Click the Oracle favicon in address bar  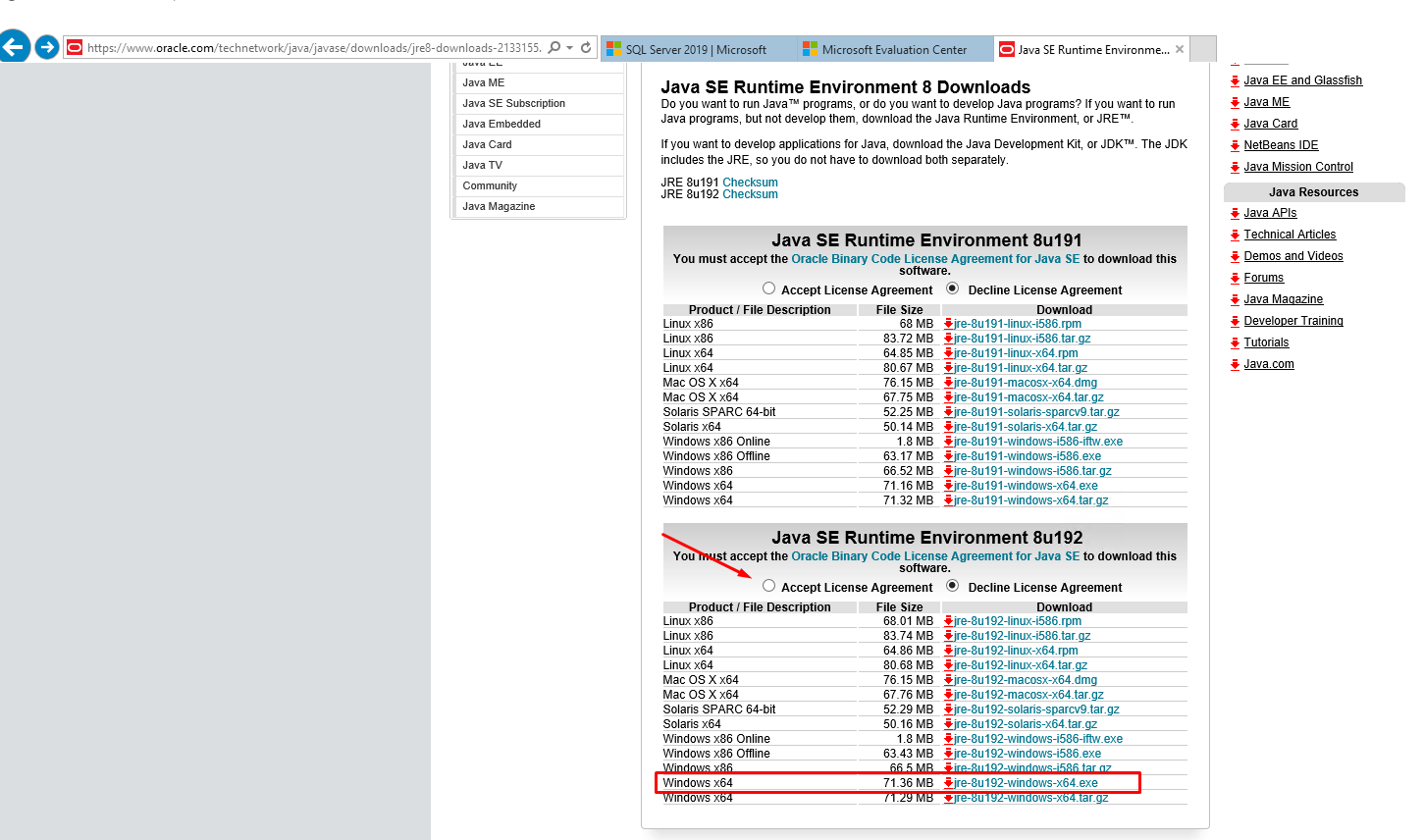pyautogui.click(x=75, y=47)
